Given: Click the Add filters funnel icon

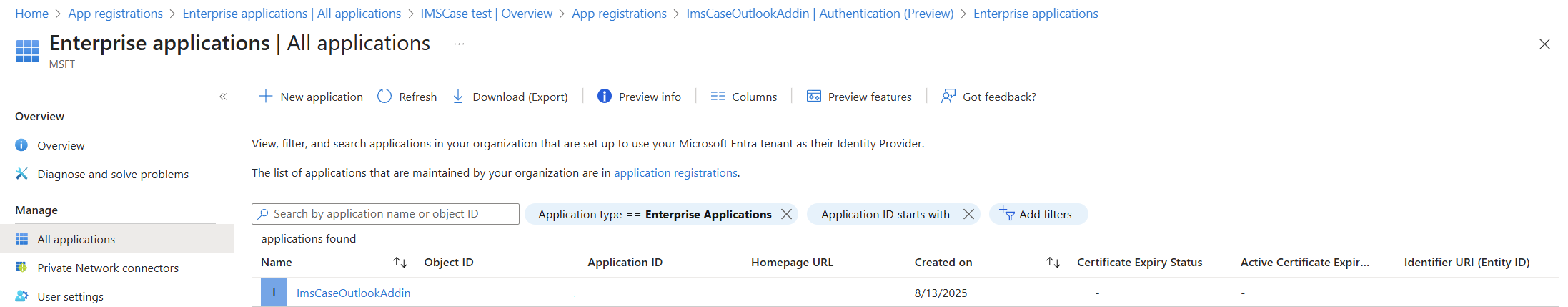Looking at the screenshot, I should click(x=1007, y=213).
